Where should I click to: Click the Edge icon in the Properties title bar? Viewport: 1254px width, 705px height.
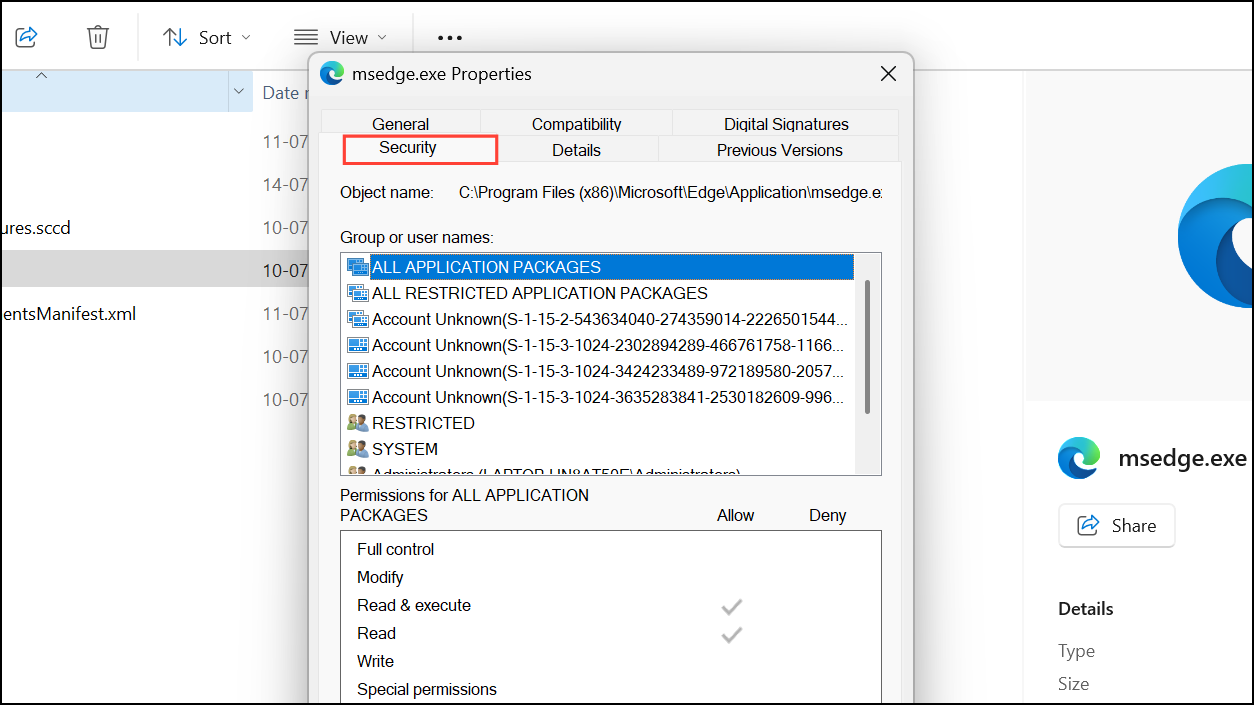(x=332, y=73)
